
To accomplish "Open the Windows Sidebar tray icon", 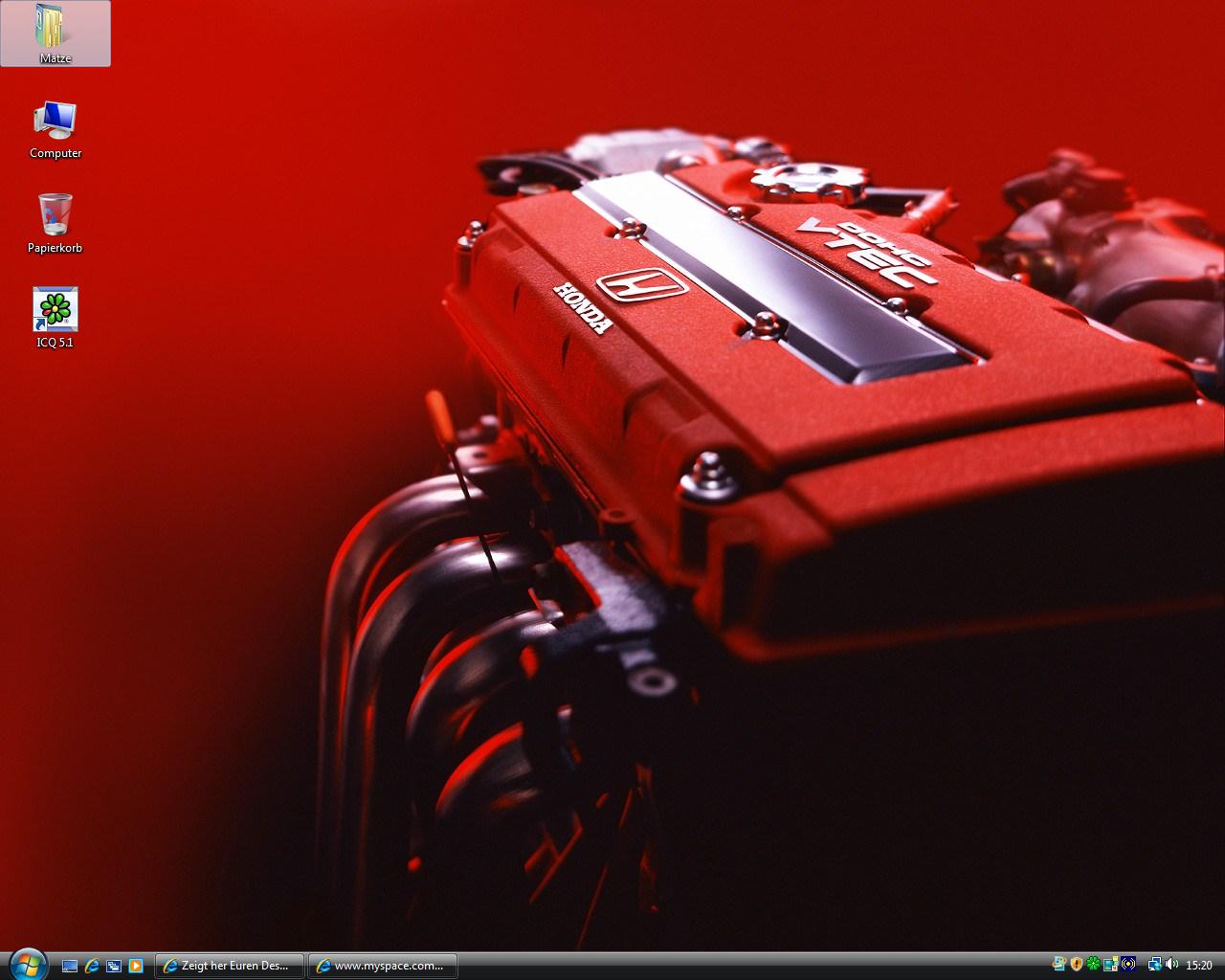I will [1111, 964].
